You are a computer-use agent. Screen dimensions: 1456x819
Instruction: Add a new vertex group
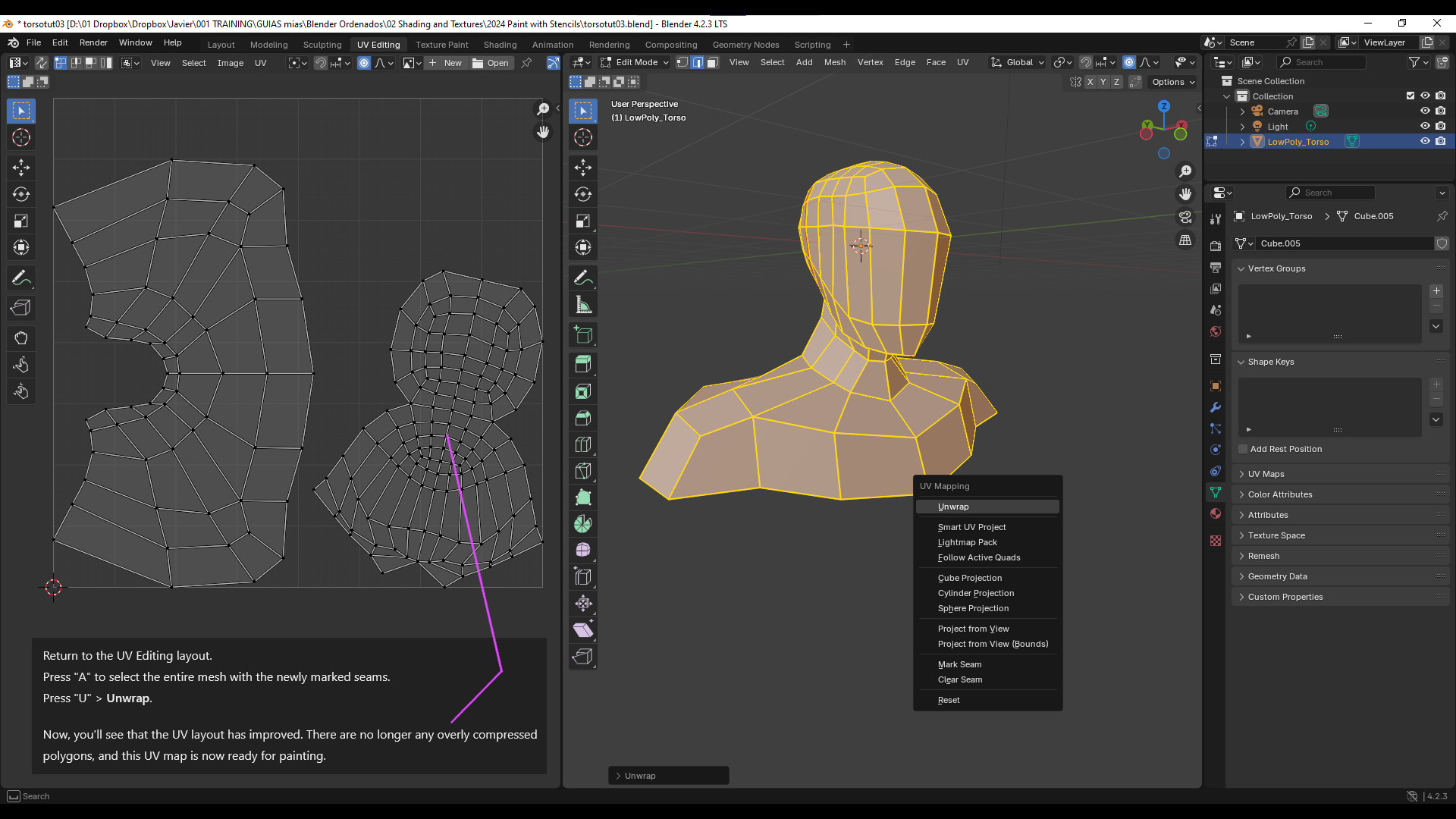pos(1436,291)
